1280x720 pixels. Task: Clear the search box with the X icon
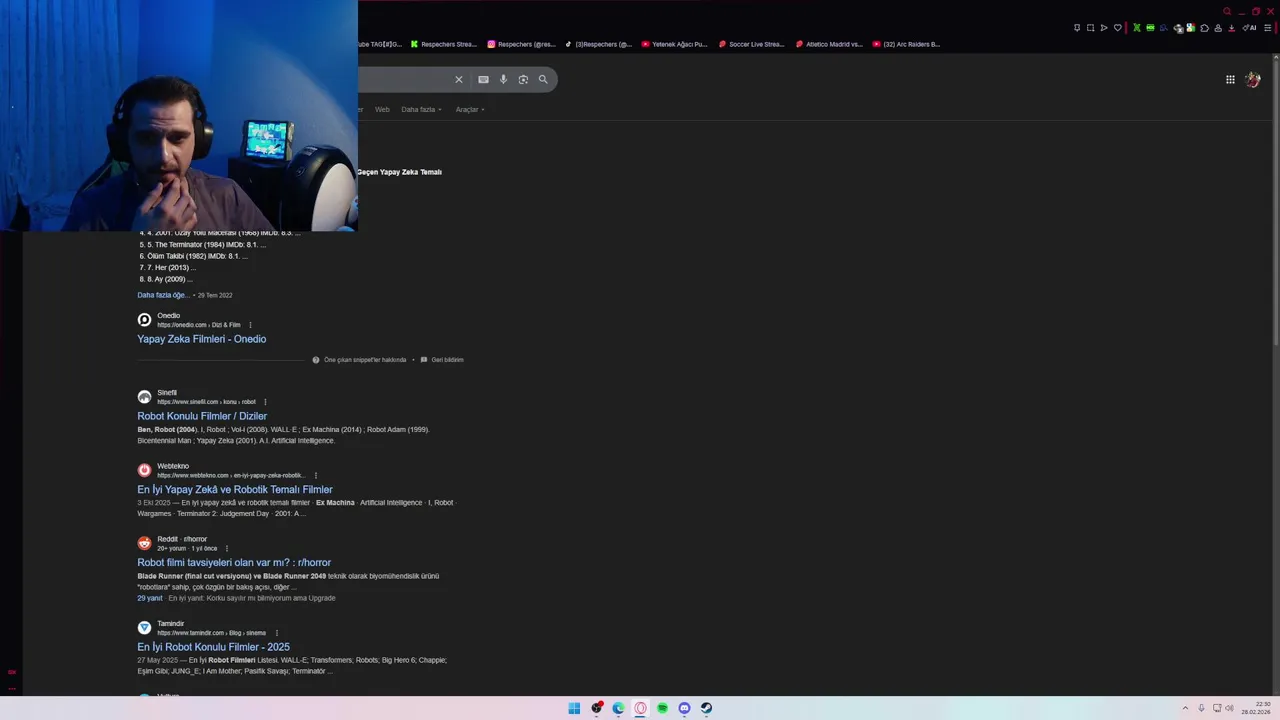tap(459, 79)
